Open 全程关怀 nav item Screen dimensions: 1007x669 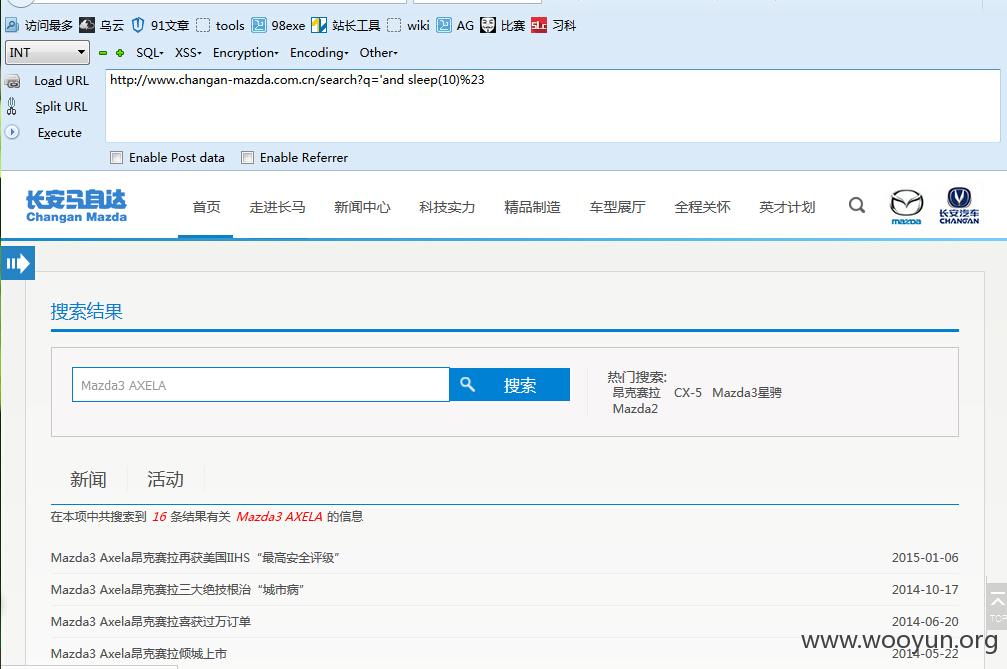(702, 207)
